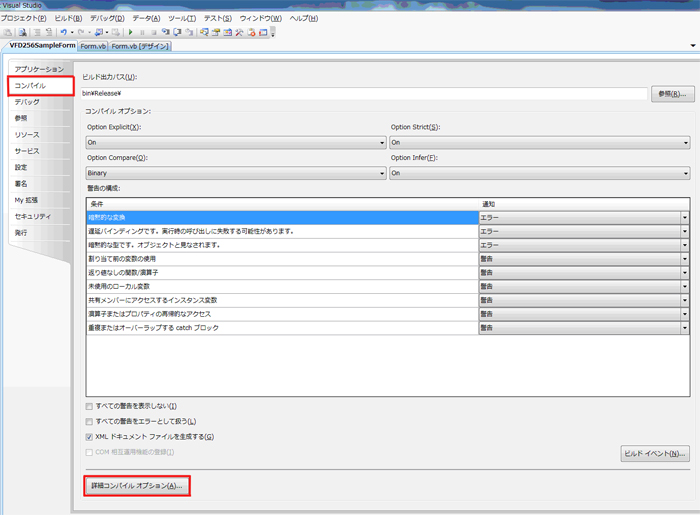Viewport: 700px width, 515px height.
Task: Click the Undo toolbar icon
Action: 64,32
